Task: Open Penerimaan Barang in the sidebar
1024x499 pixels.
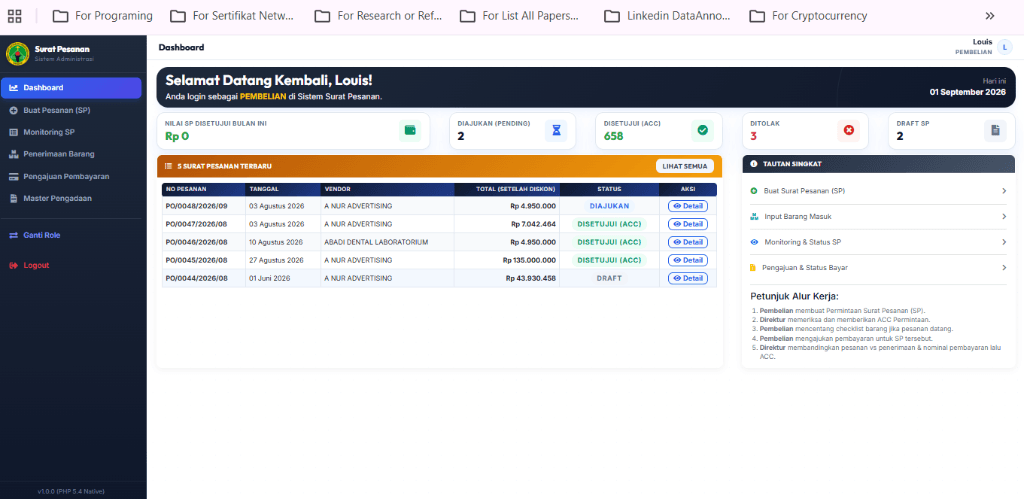Action: [x=73, y=155]
